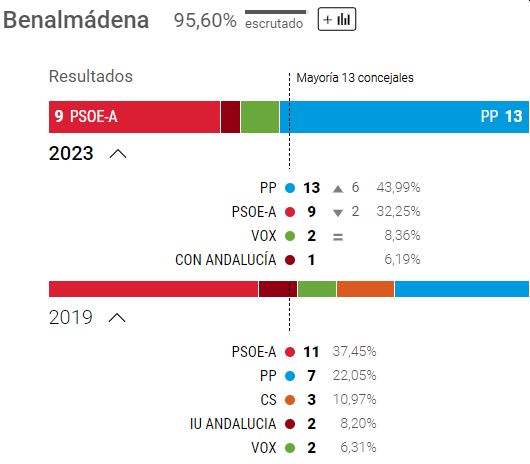Click the dark red CON ANDALUCÍA dot
This screenshot has height=464, width=530.
[x=290, y=260]
